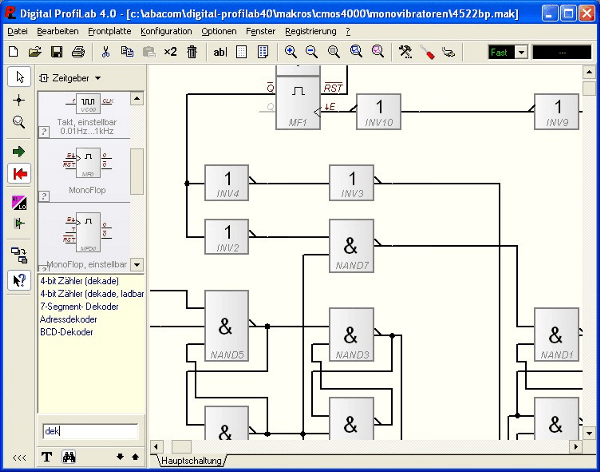The image size is (600, 472).
Task: Open the Optionen menu
Action: pos(219,31)
